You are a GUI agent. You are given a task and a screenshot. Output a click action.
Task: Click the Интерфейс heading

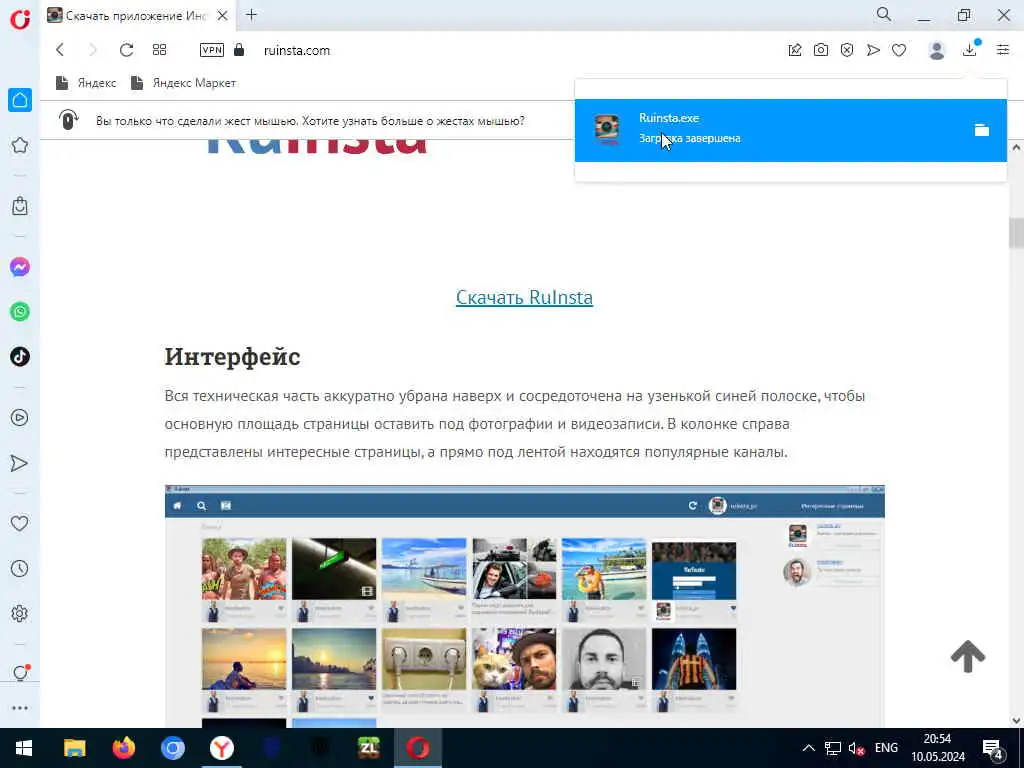pyautogui.click(x=232, y=357)
